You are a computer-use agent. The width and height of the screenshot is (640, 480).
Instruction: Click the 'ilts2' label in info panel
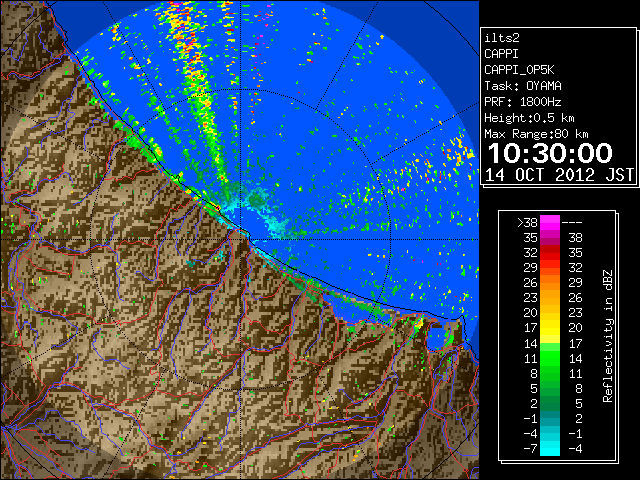502,38
